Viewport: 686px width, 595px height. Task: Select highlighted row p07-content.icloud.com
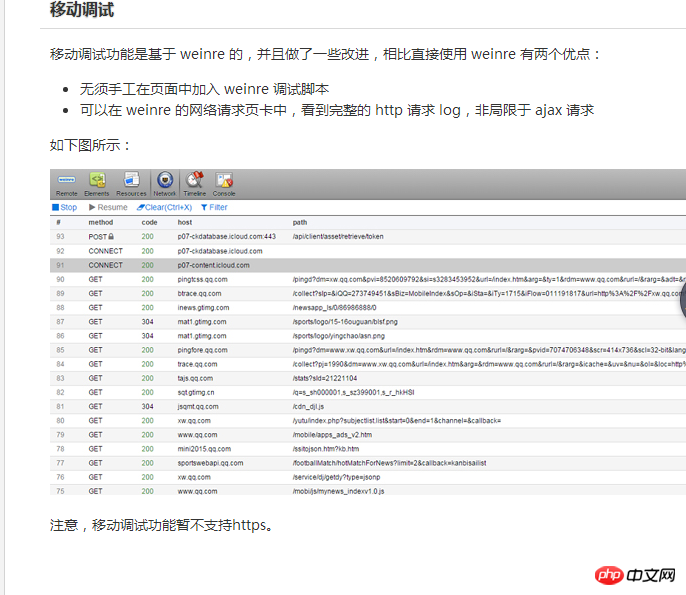368,265
